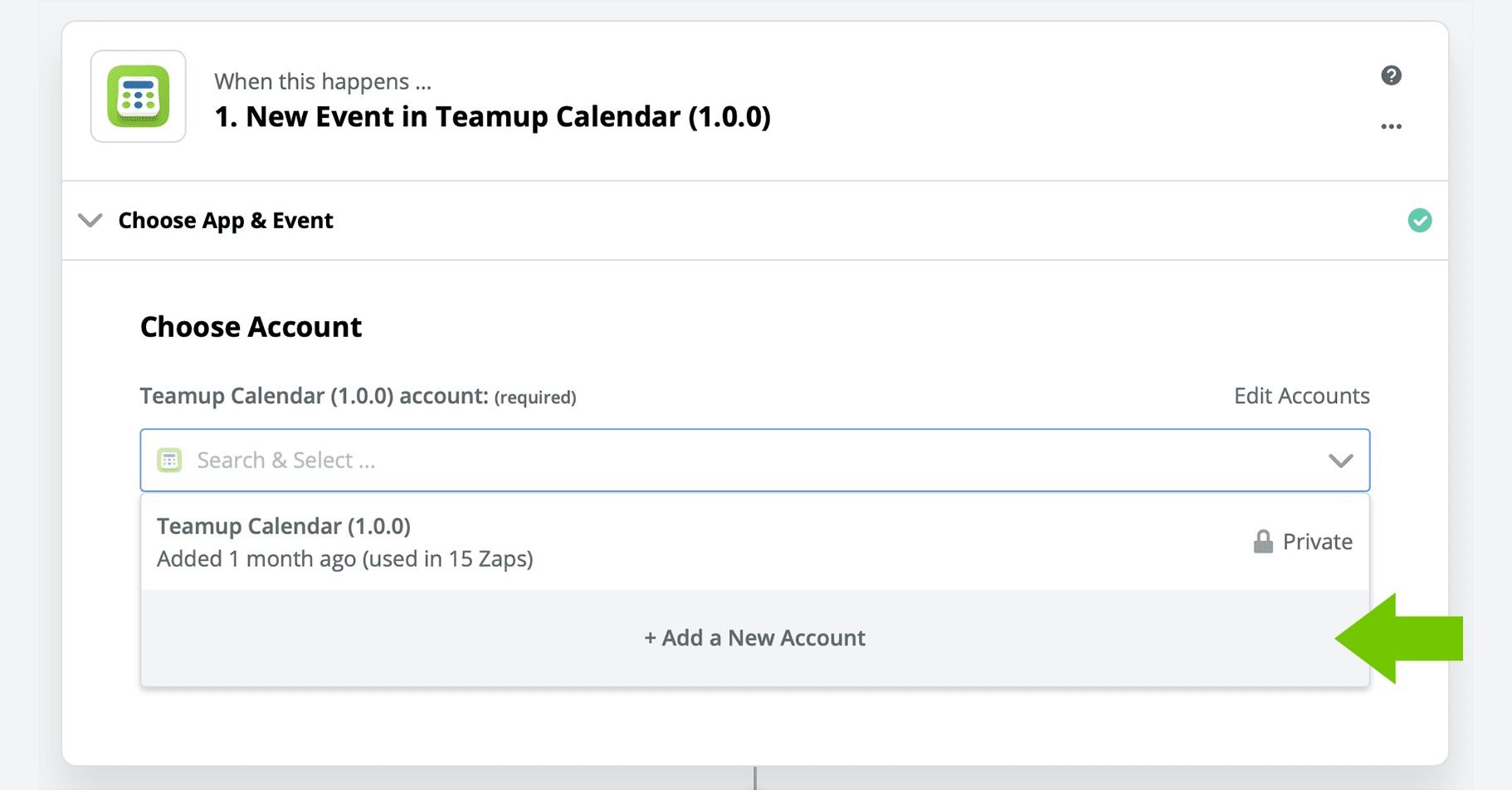This screenshot has width=1512, height=790.
Task: Focus the Search & Select account field
Action: pyautogui.click(x=754, y=461)
